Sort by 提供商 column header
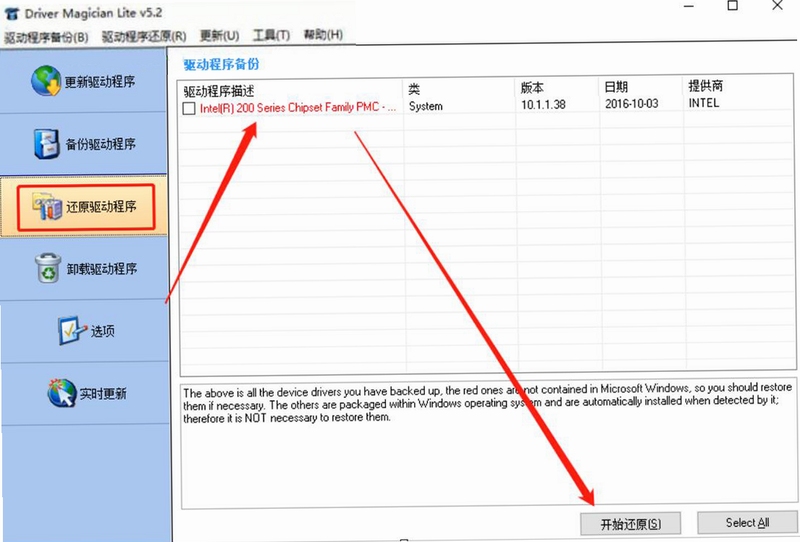This screenshot has height=542, width=800. (705, 85)
